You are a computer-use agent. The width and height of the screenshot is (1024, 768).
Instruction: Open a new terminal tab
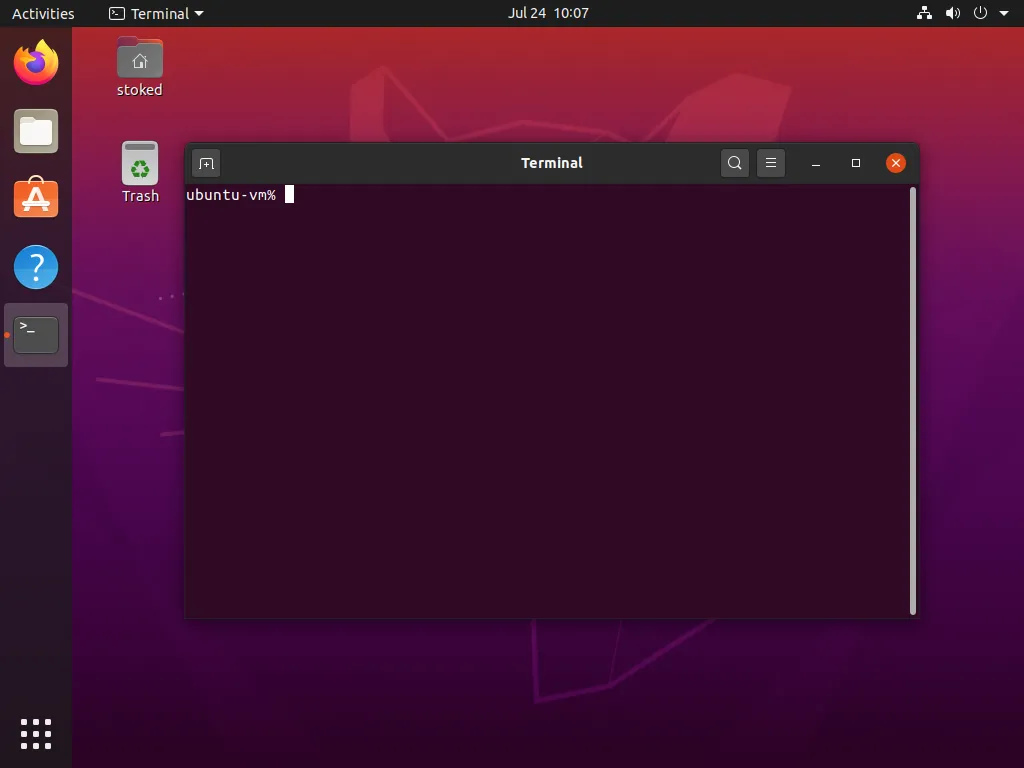pyautogui.click(x=206, y=163)
